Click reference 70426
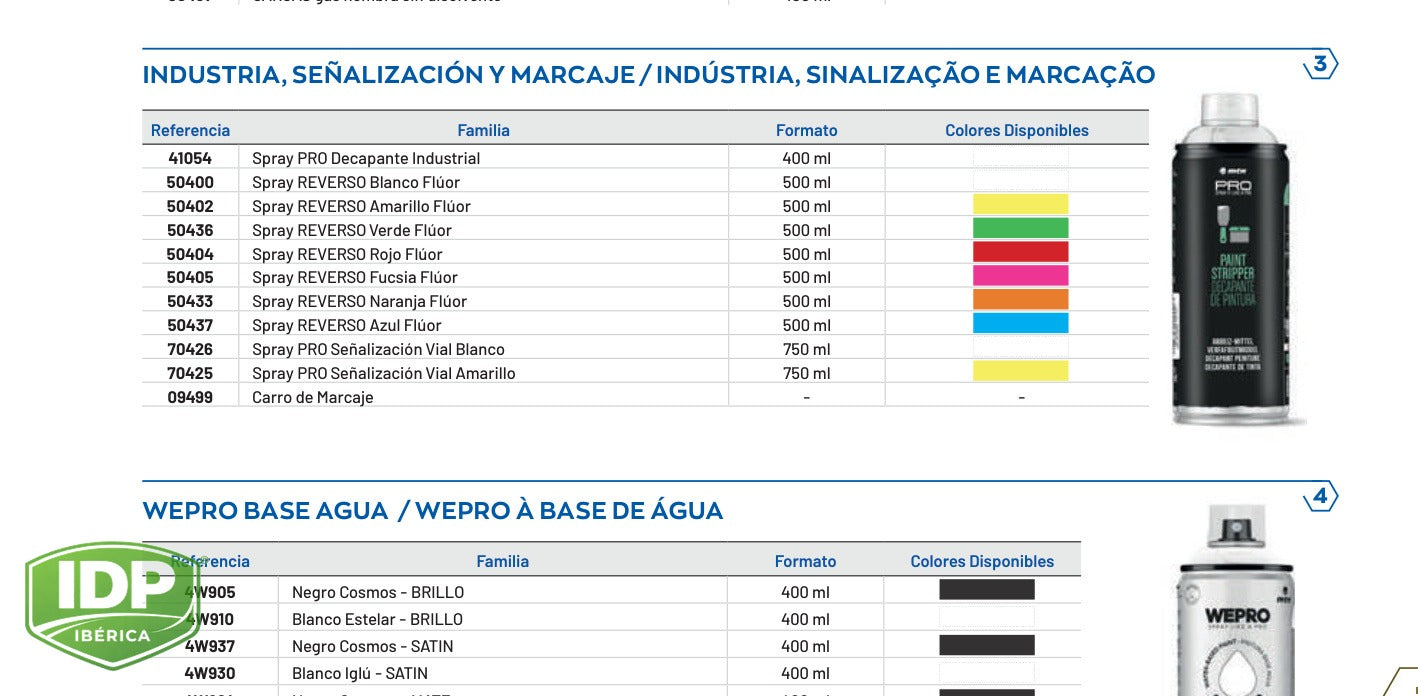The width and height of the screenshot is (1418, 696). [x=190, y=349]
